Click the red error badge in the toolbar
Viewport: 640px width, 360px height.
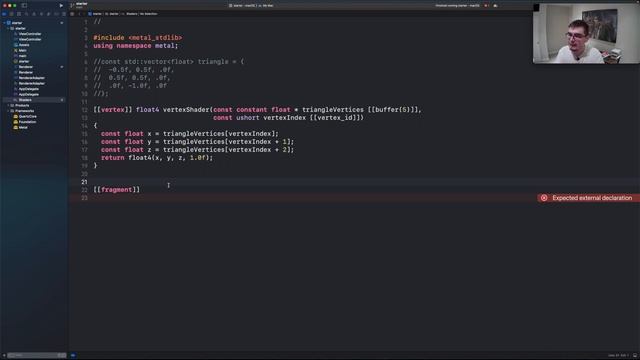click(x=486, y=6)
